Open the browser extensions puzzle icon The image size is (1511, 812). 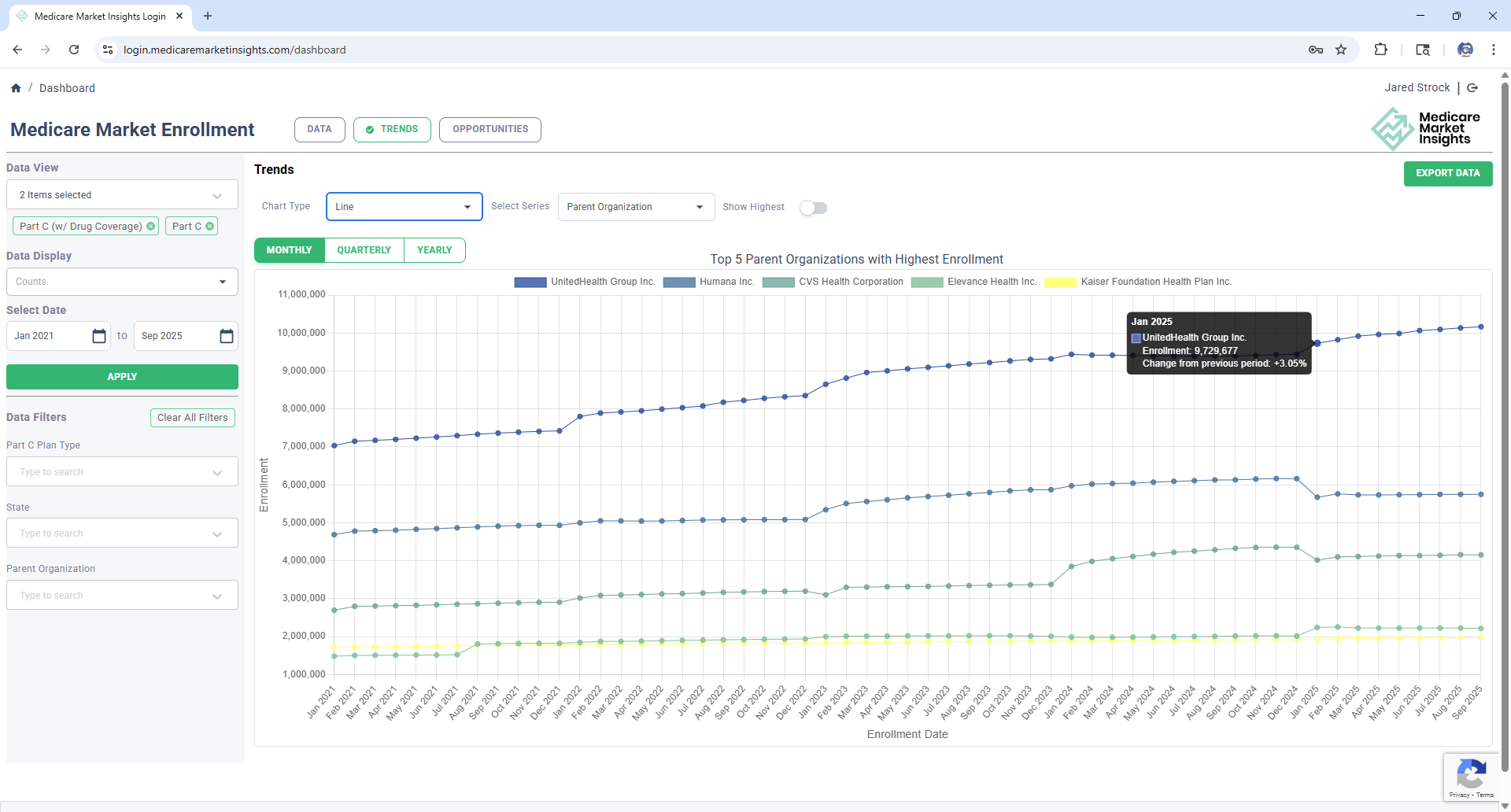tap(1380, 50)
